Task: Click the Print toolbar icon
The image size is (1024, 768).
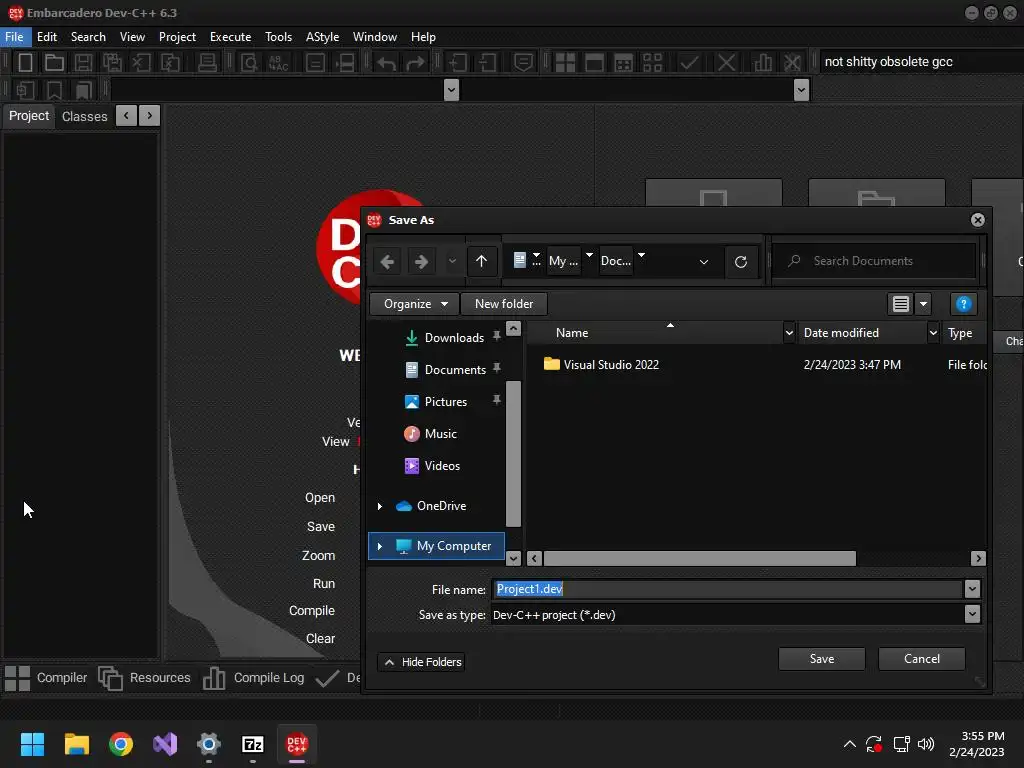Action: pos(207,63)
